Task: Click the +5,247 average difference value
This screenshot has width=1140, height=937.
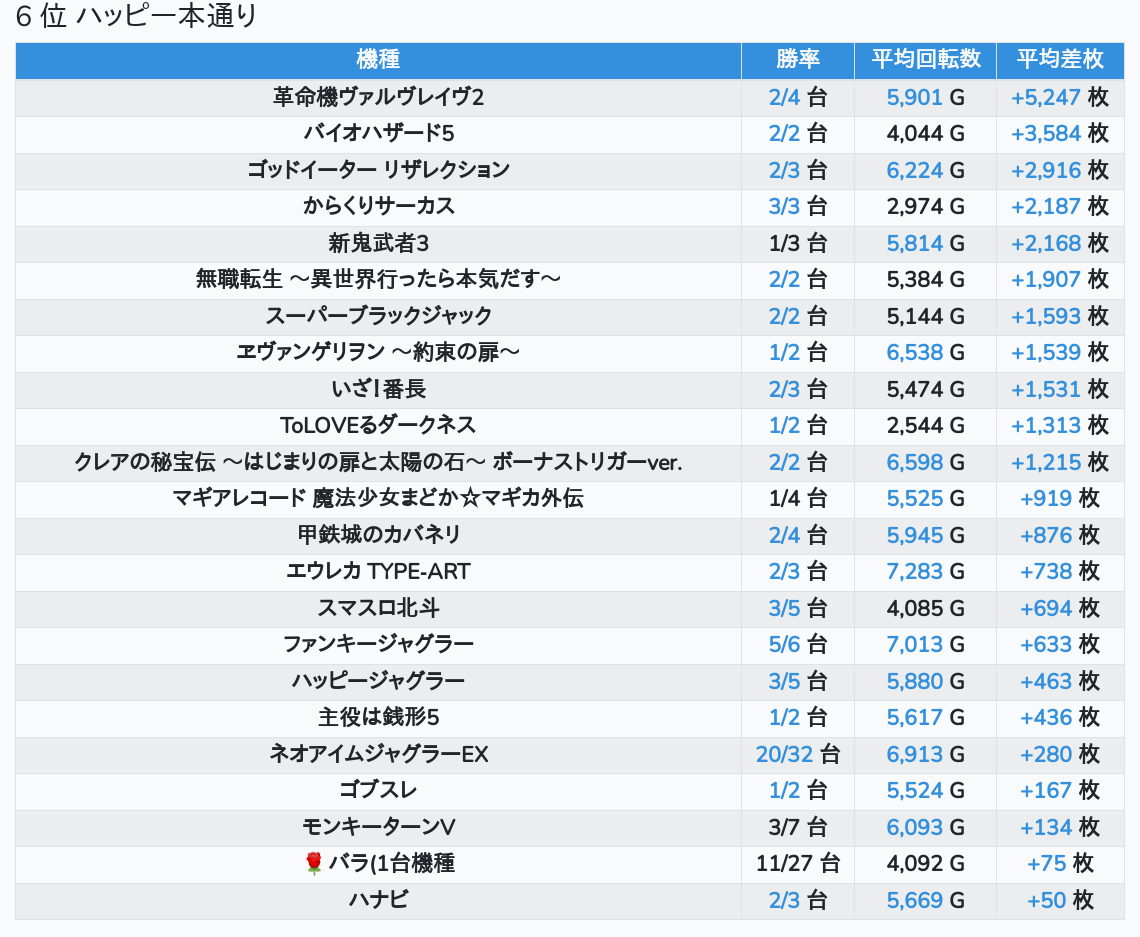Action: 1046,97
